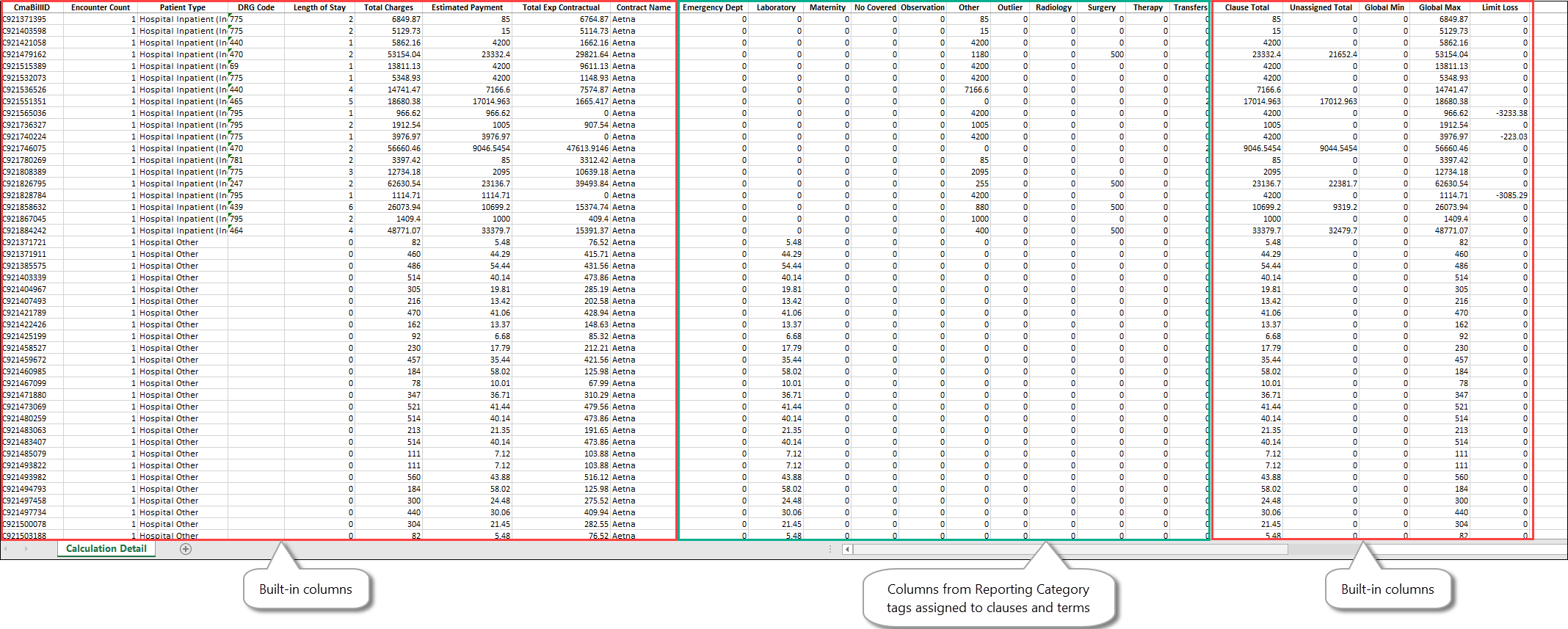This screenshot has width=1568, height=629.
Task: Select the Surgery column header
Action: pos(1101,7)
